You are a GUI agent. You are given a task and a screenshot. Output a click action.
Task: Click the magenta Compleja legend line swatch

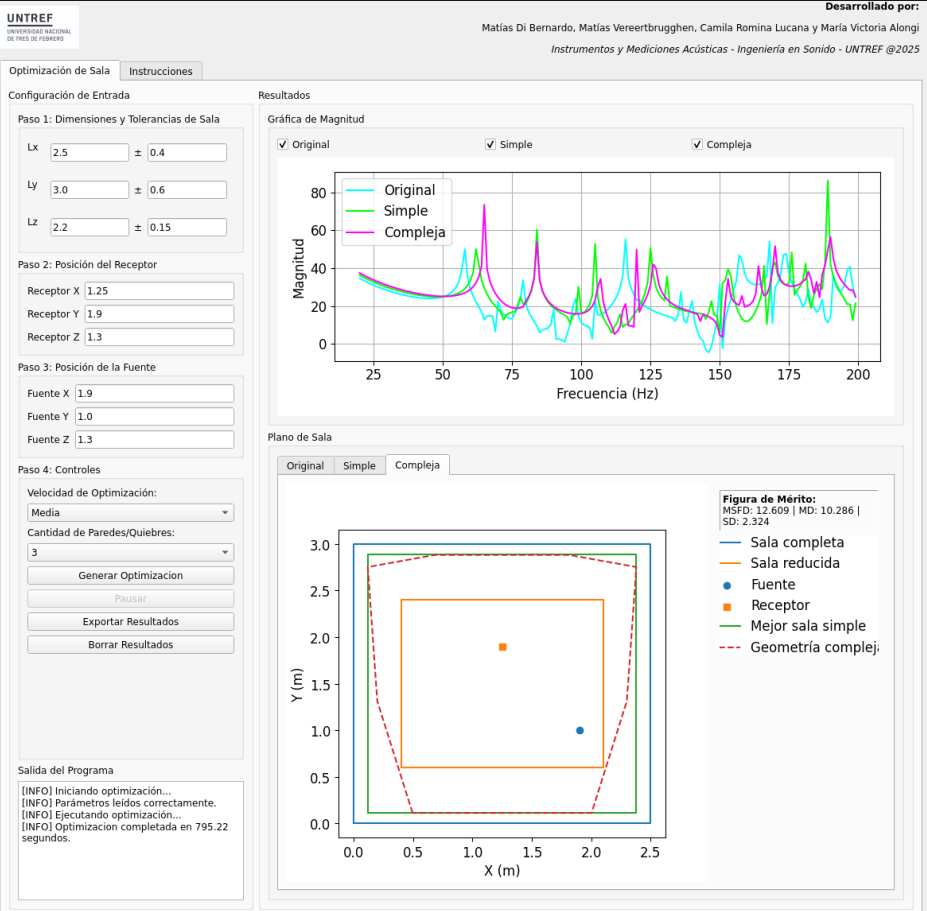coord(359,232)
